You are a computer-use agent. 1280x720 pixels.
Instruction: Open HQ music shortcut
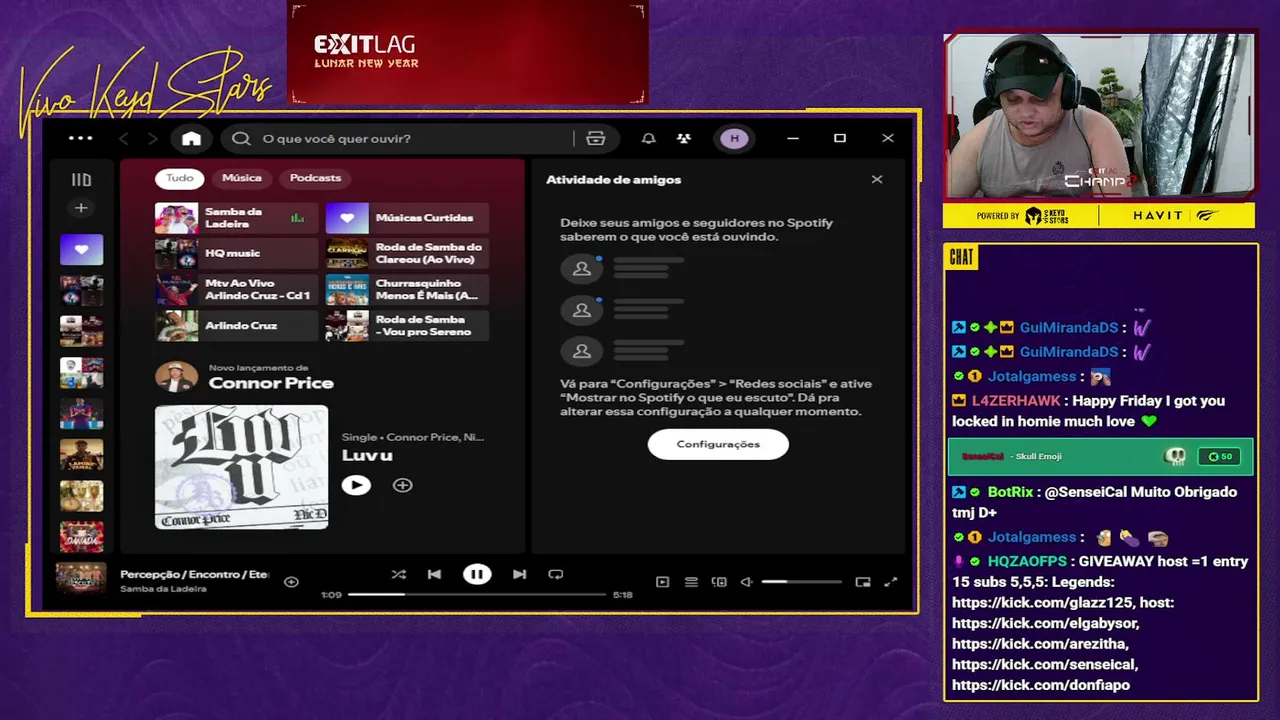point(236,254)
